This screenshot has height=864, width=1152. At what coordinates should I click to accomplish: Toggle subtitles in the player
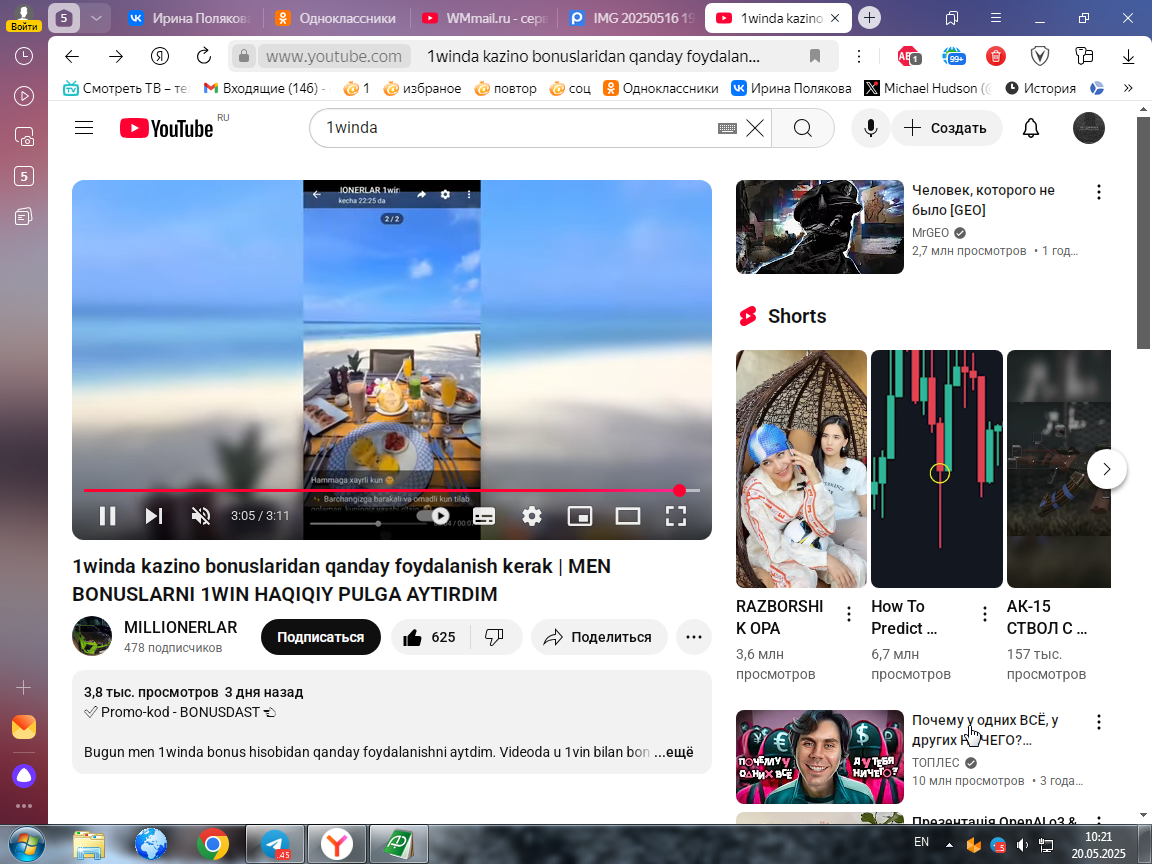click(x=483, y=516)
